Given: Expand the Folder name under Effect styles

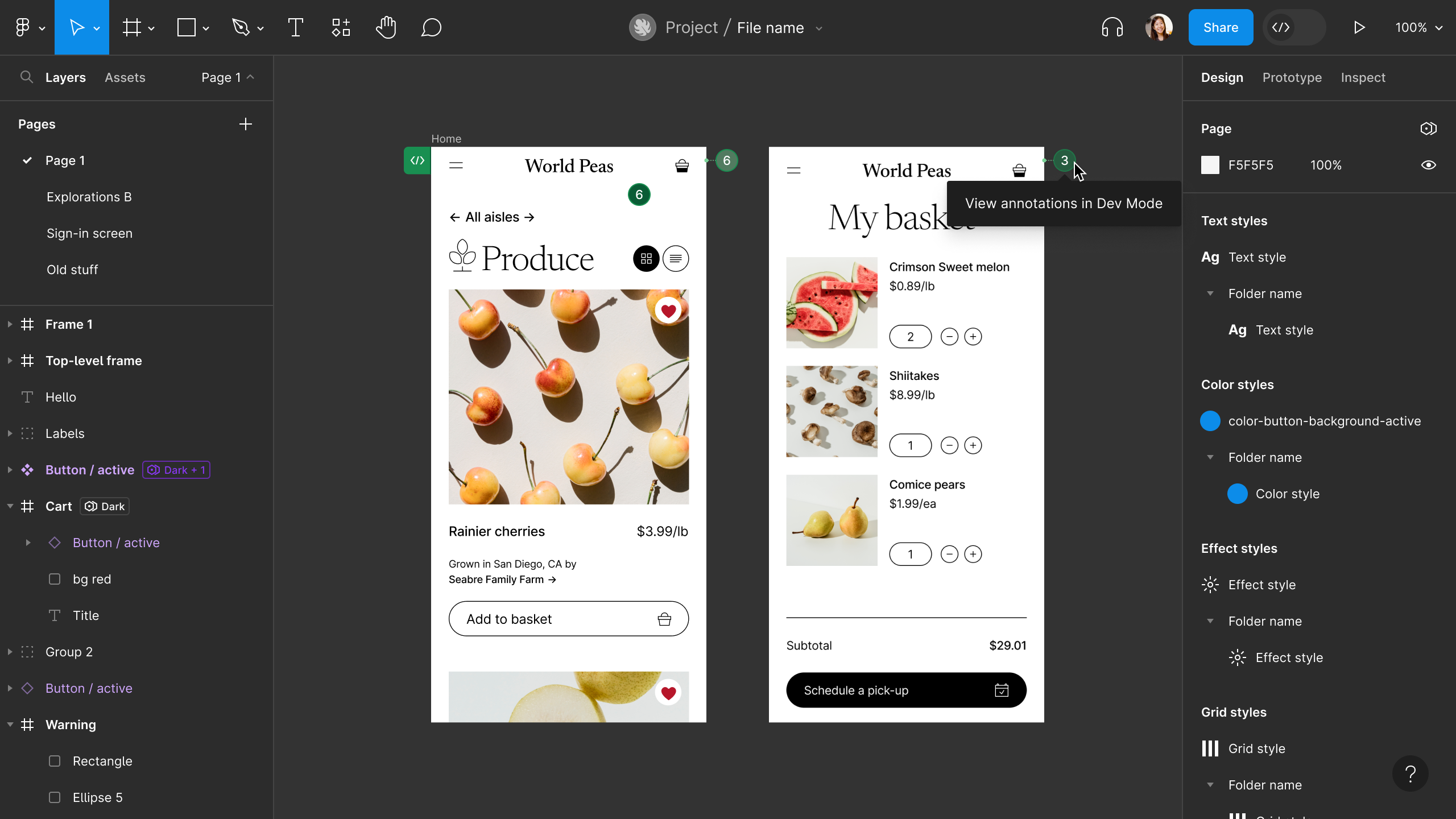Looking at the screenshot, I should 1209,621.
